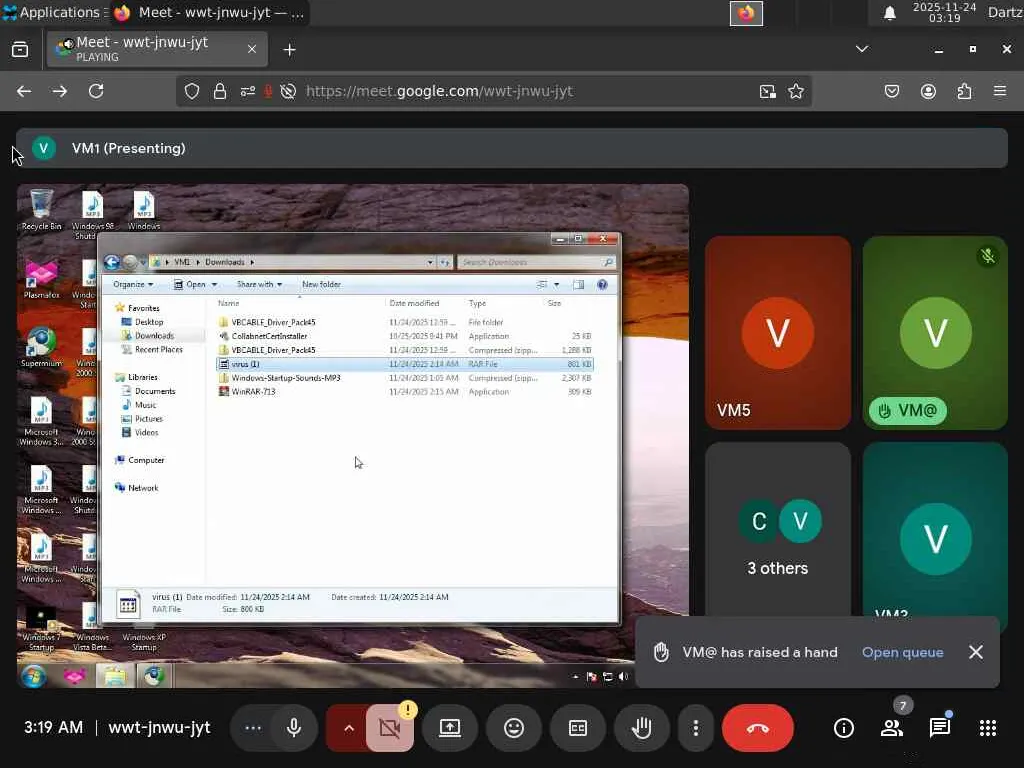1024x768 pixels.
Task: Open Firefox application menu
Action: (x=1000, y=91)
